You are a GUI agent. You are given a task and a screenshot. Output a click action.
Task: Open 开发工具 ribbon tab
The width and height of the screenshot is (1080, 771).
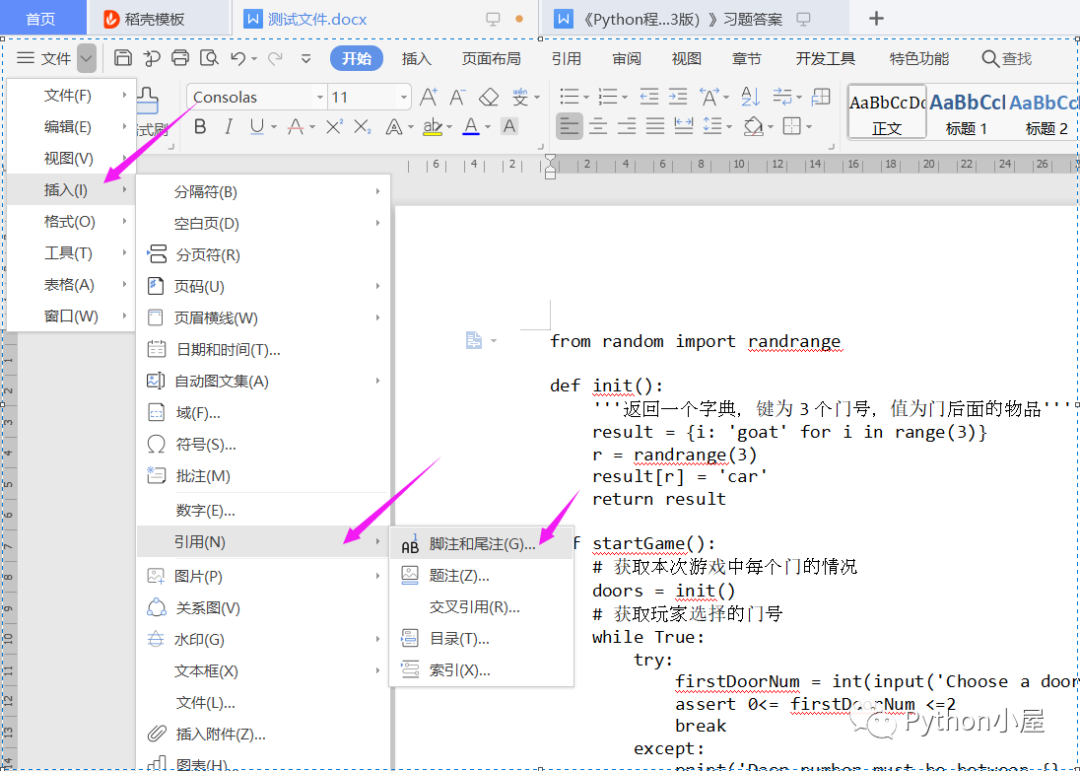[x=825, y=59]
